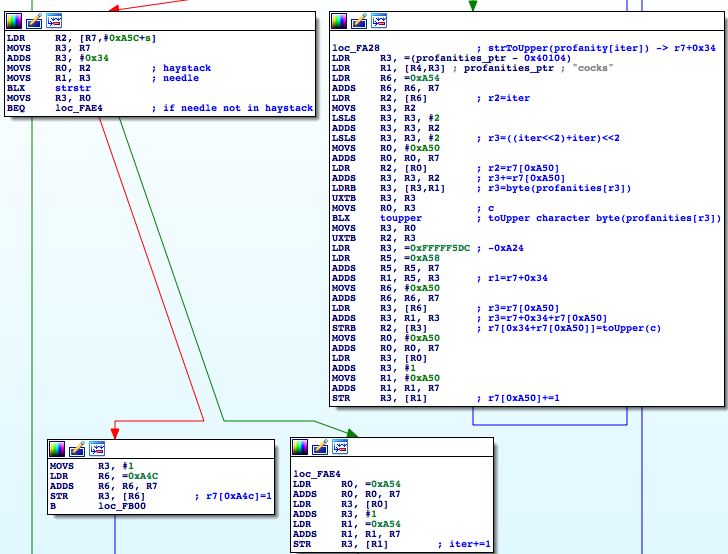The height and width of the screenshot is (554, 728).
Task: Click the pencil edit icon on the loc_FAE4 block
Action: [320, 447]
